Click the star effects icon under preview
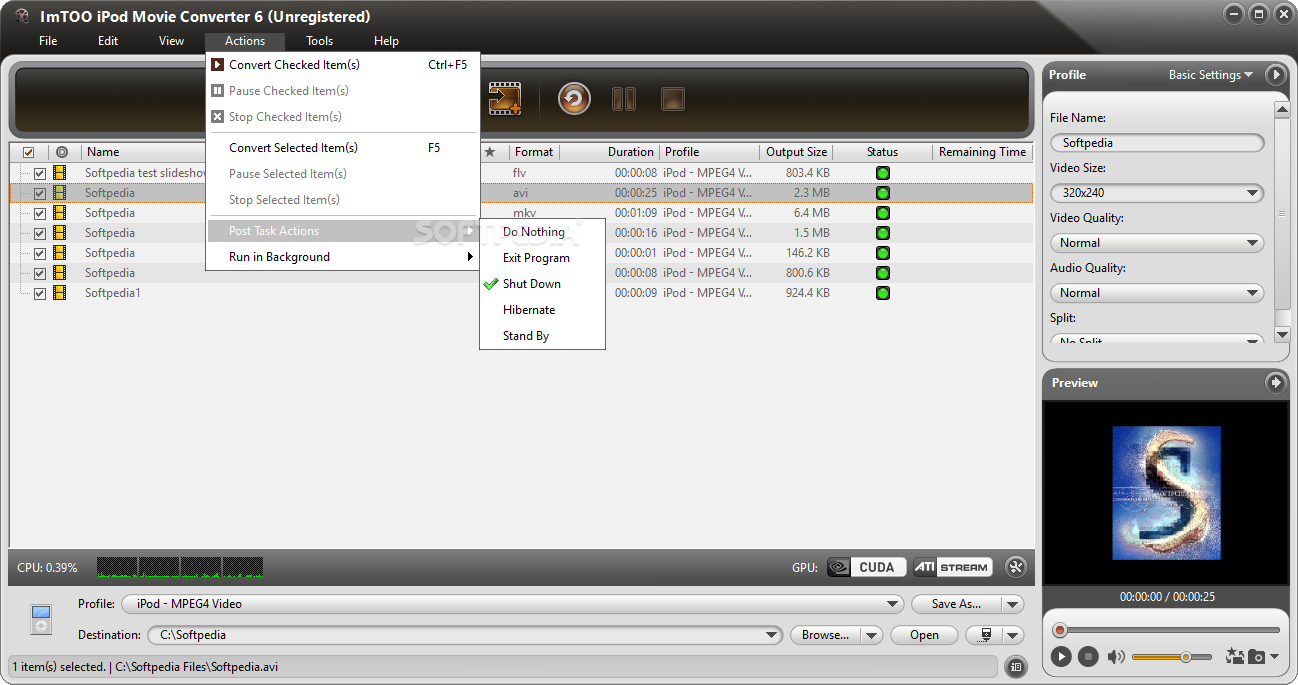1298x685 pixels. coord(1235,657)
